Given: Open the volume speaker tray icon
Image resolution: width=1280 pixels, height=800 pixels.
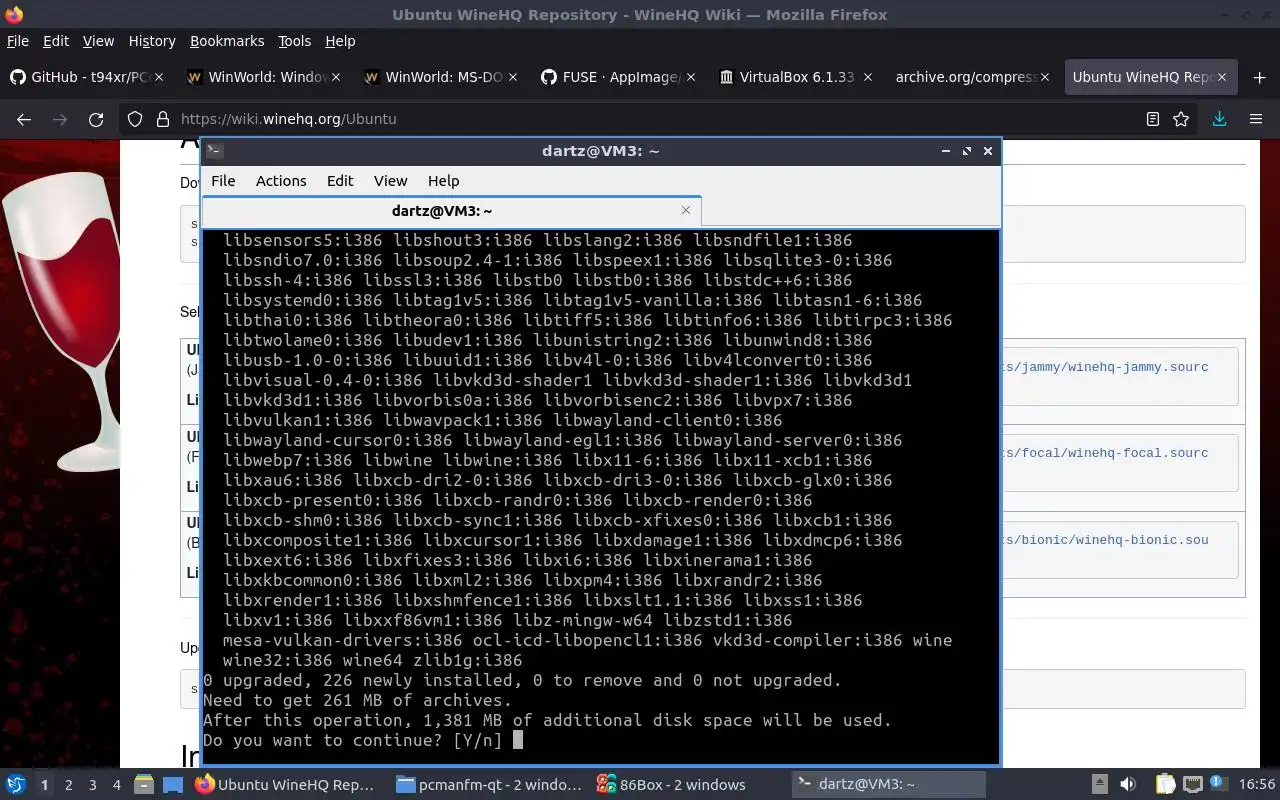Looking at the screenshot, I should tap(1128, 785).
